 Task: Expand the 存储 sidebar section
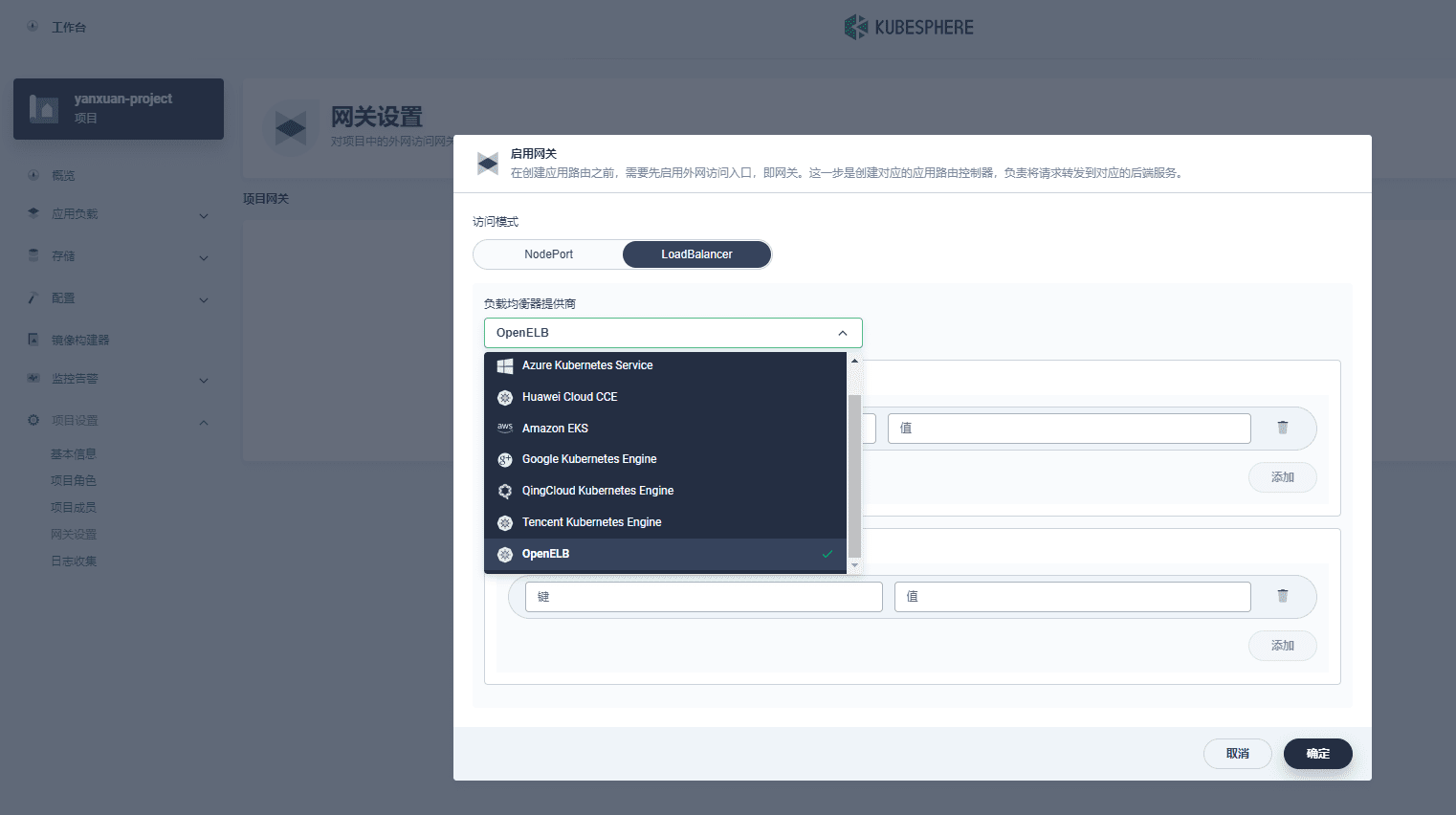coord(204,257)
